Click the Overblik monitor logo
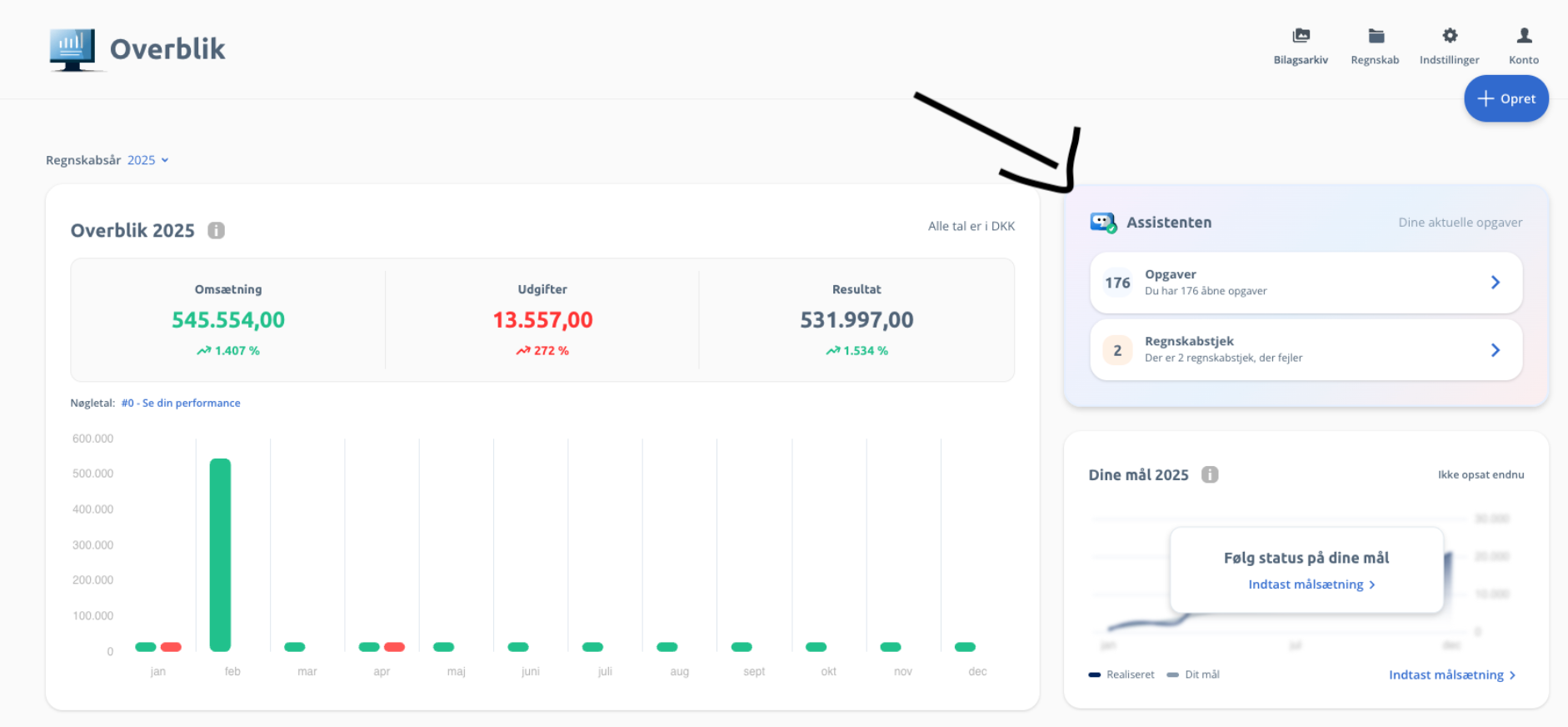This screenshot has width=1568, height=727. (x=73, y=49)
